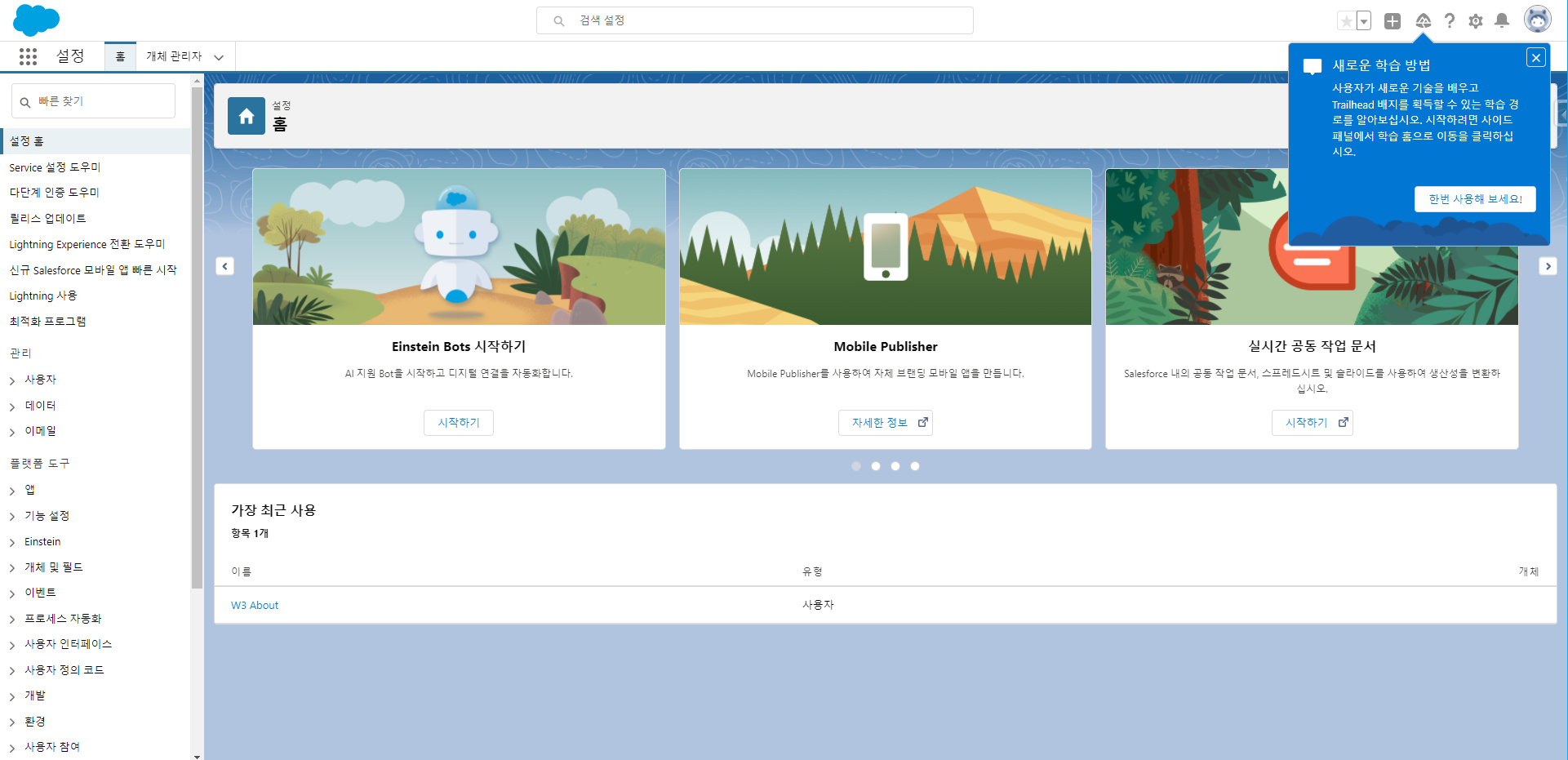1568x760 pixels.
Task: Click the 한번 사용해 보세요! button
Action: point(1475,199)
